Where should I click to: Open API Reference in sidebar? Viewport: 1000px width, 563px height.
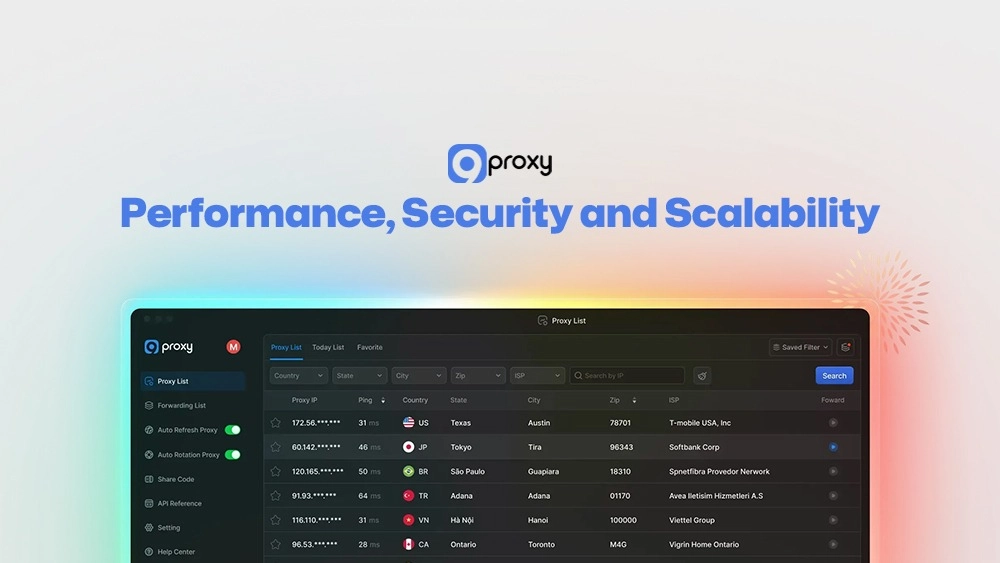[x=173, y=504]
